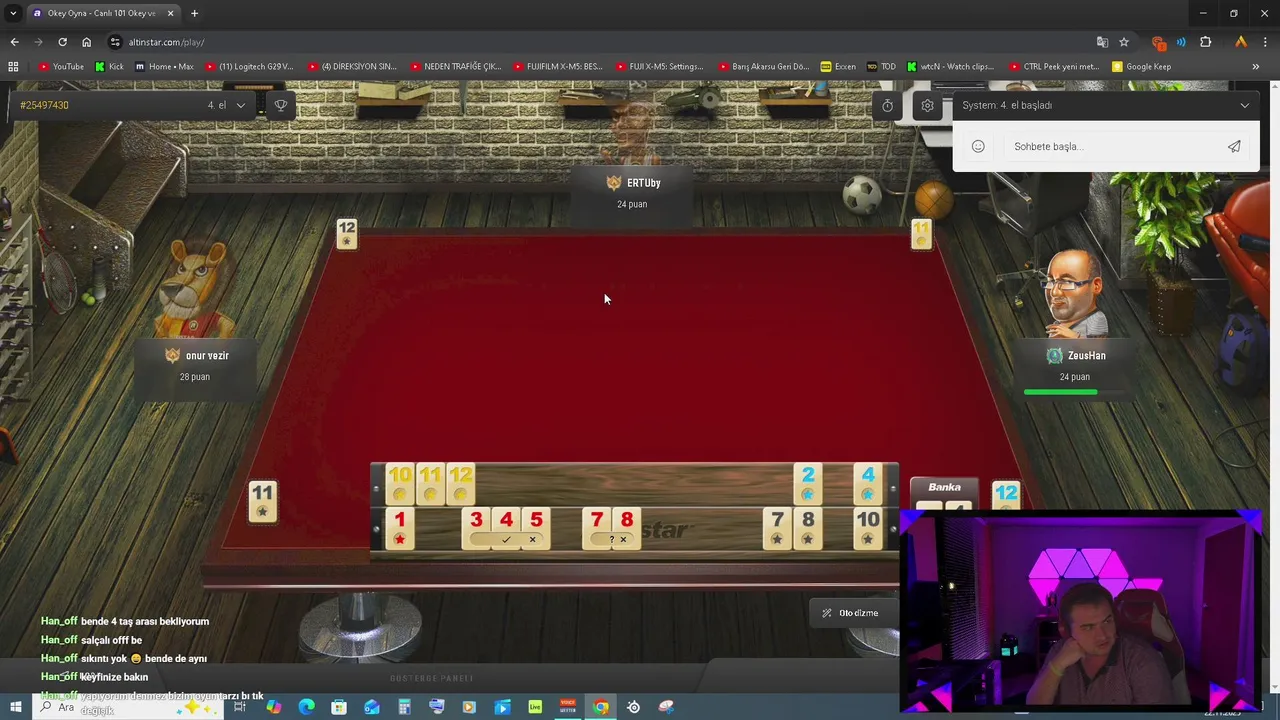Click the yellow 11 tile at top-right corner
1280x720 pixels.
click(921, 234)
